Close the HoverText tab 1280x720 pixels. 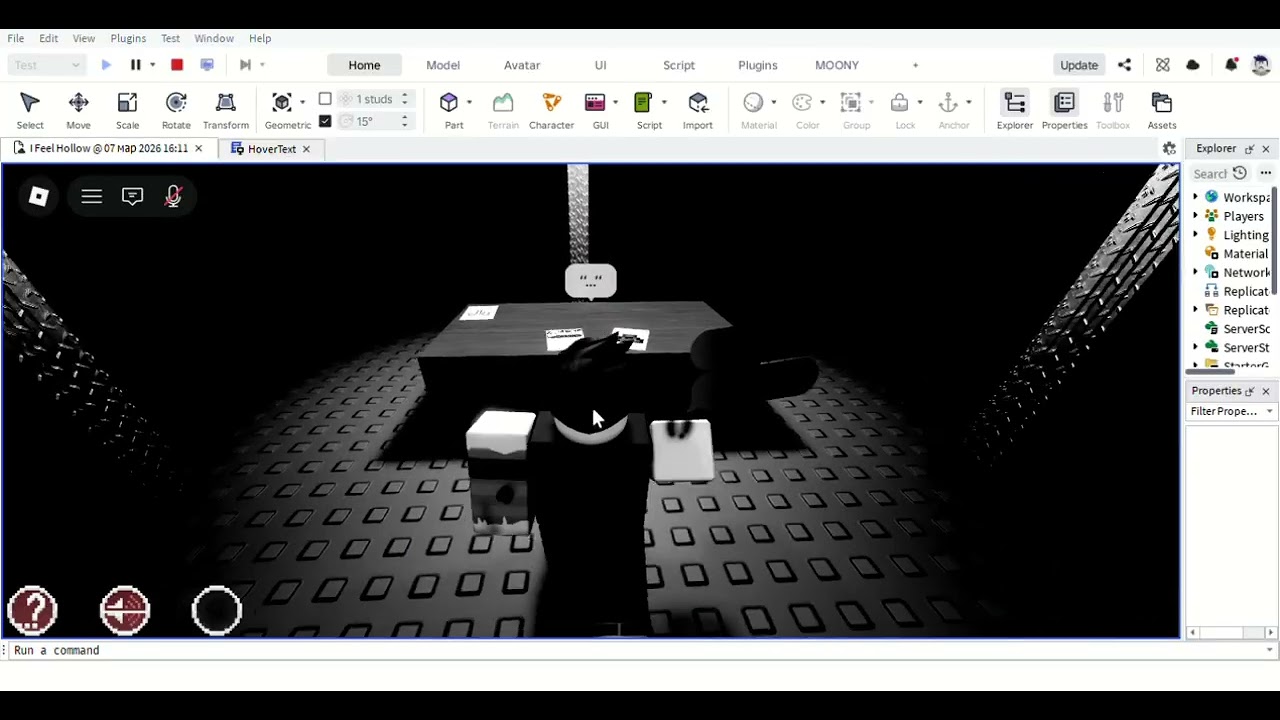coord(306,149)
